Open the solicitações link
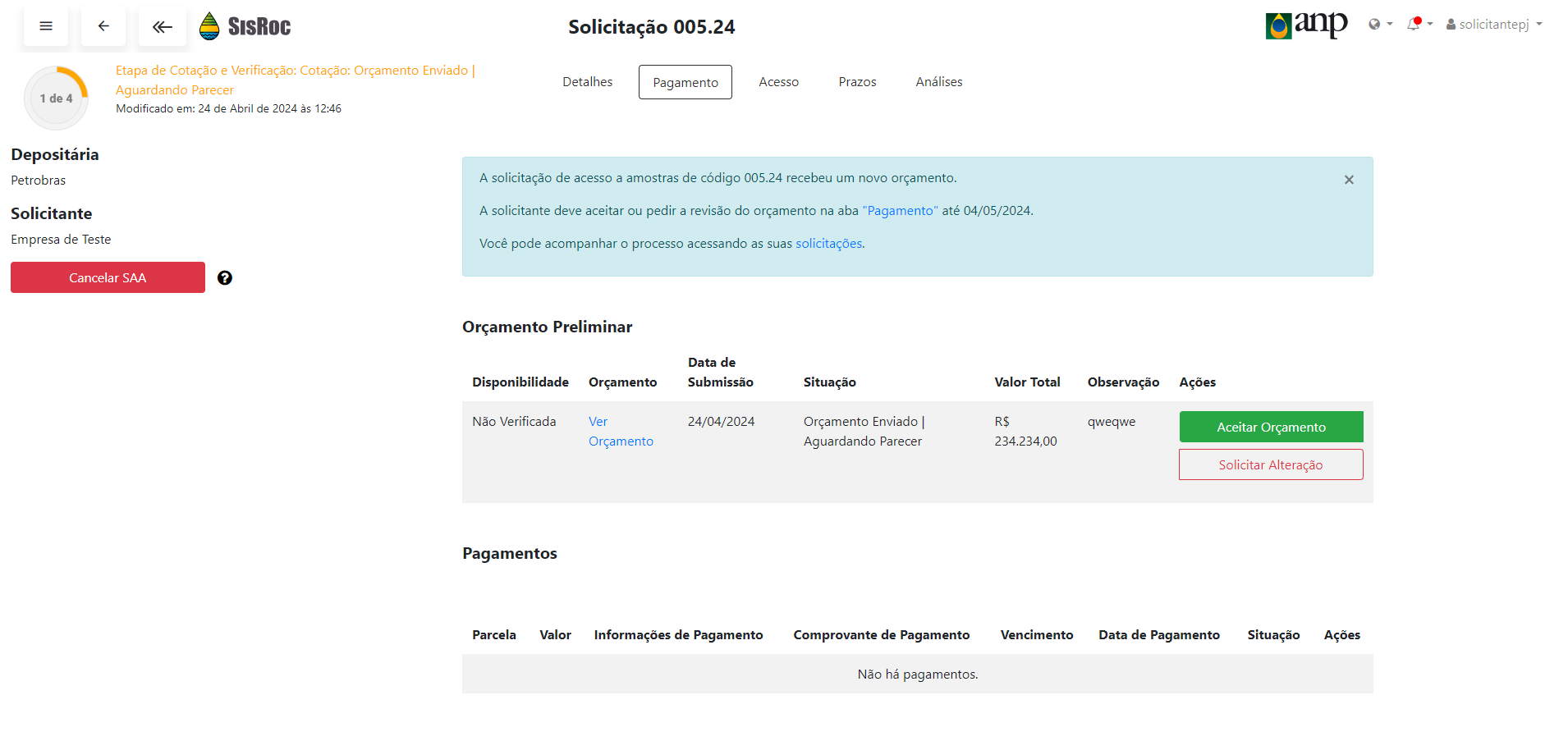The width and height of the screenshot is (1568, 741). [828, 244]
